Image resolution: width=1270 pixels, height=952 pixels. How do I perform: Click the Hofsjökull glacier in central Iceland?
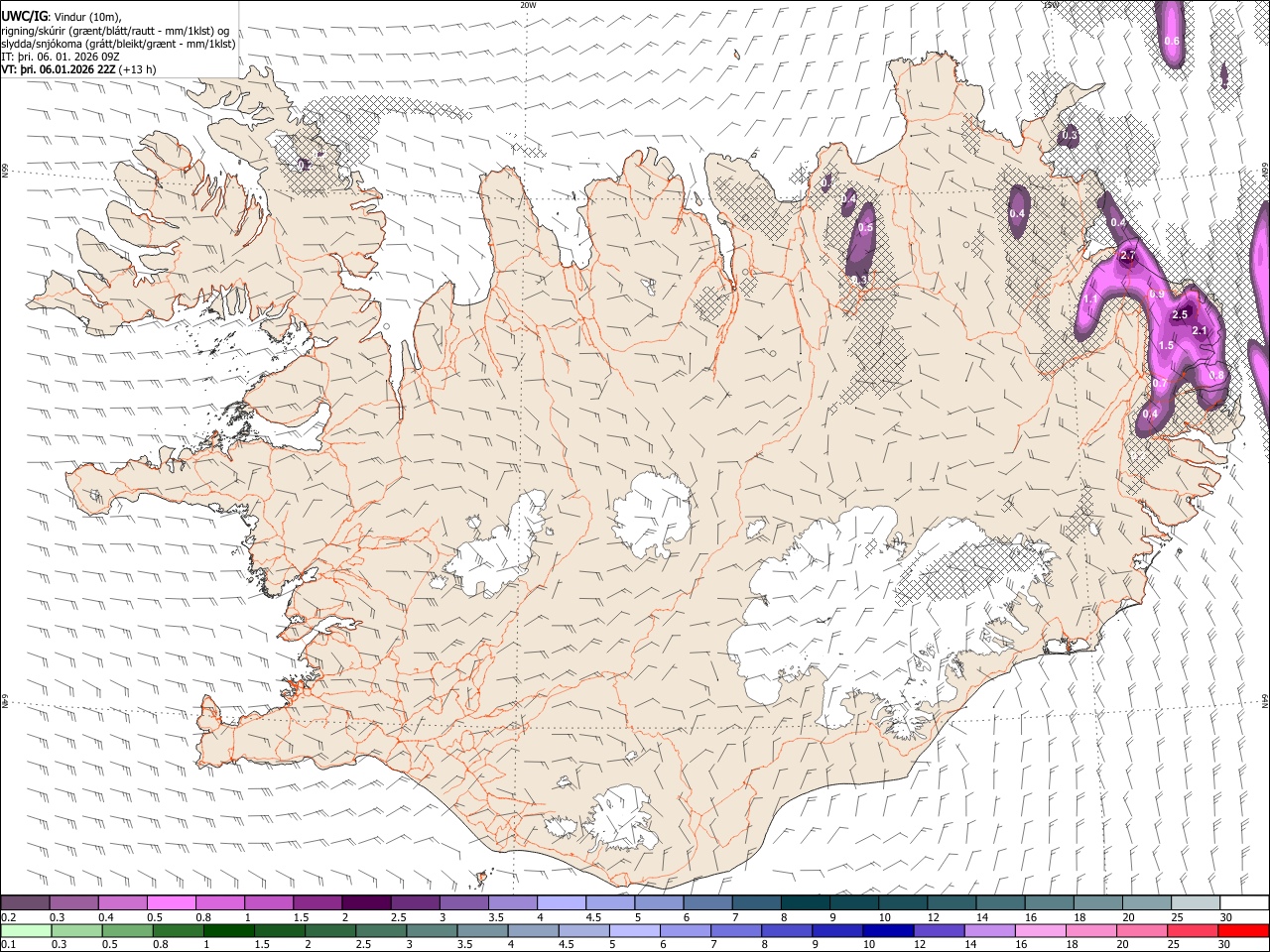652,515
